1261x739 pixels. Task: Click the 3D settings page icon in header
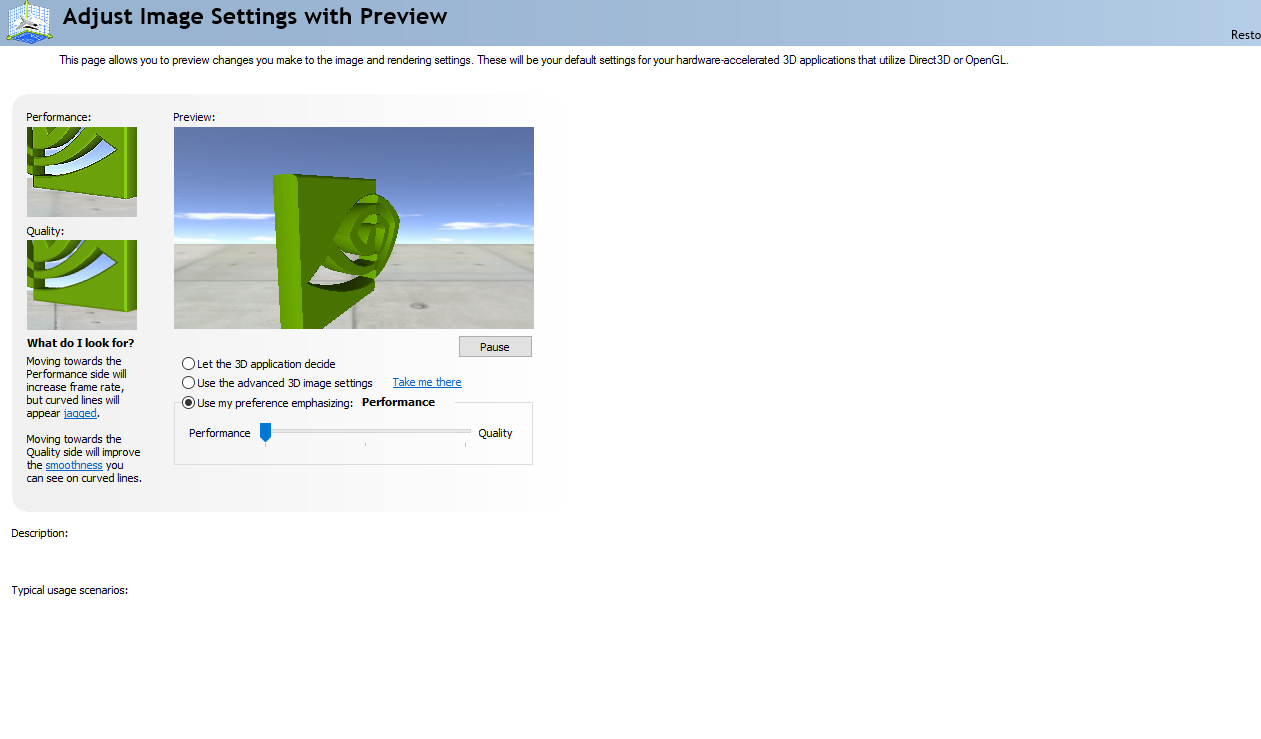(29, 21)
